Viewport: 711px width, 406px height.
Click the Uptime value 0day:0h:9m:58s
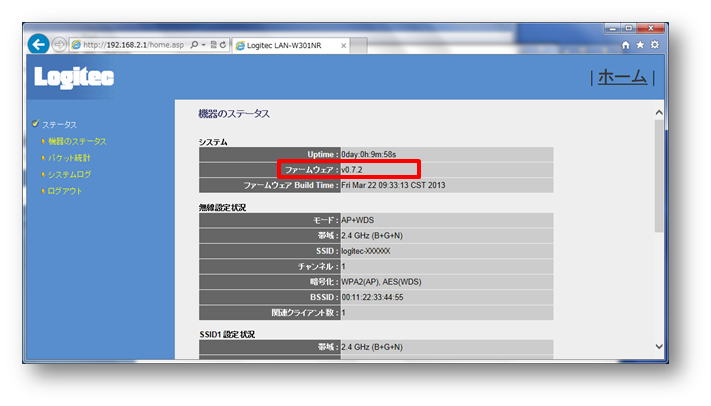tap(369, 154)
